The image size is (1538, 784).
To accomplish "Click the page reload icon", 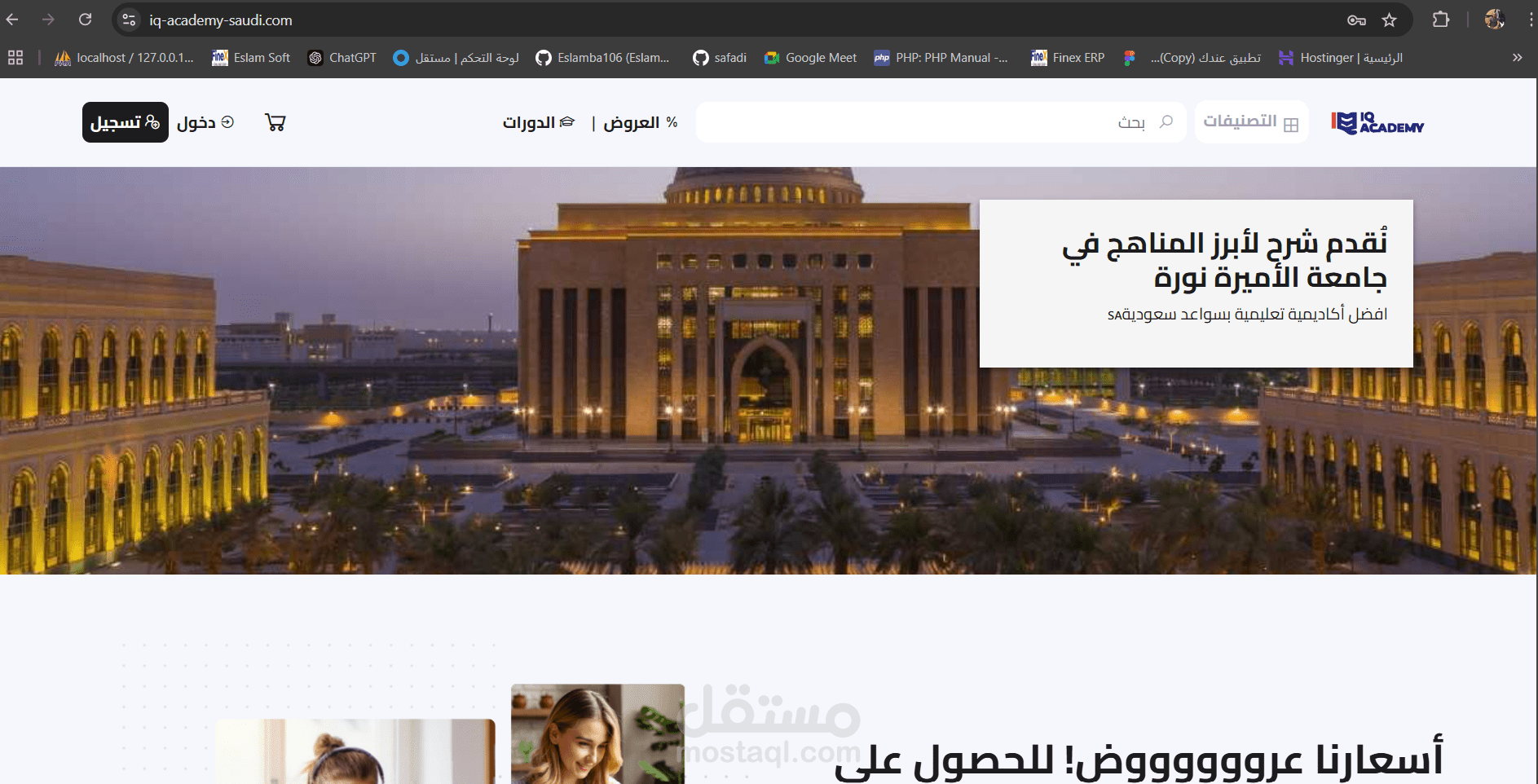I will (x=85, y=20).
